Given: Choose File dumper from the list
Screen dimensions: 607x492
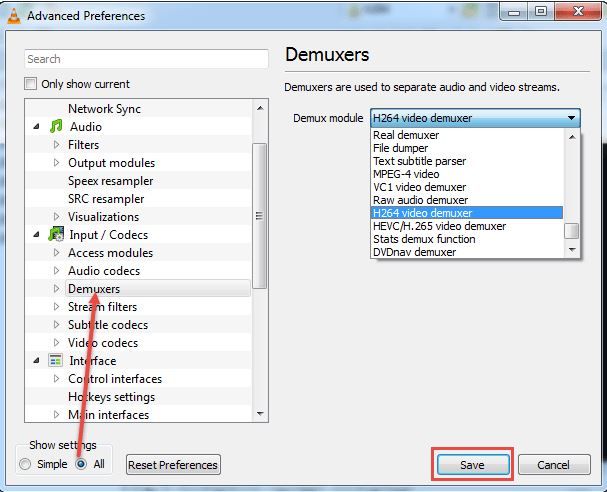Looking at the screenshot, I should pyautogui.click(x=467, y=148).
